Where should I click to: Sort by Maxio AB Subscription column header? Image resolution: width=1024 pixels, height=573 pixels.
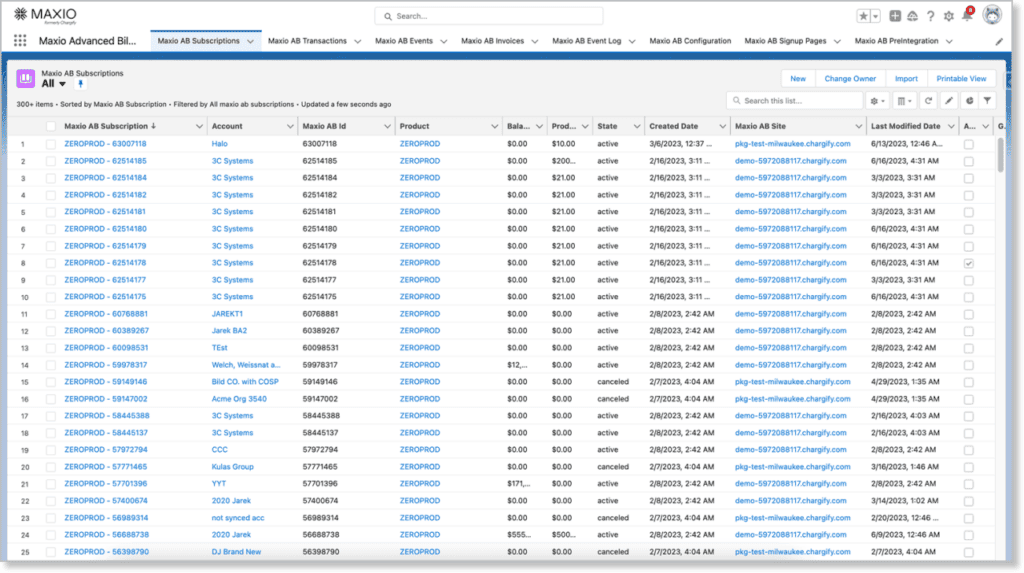[x=110, y=126]
